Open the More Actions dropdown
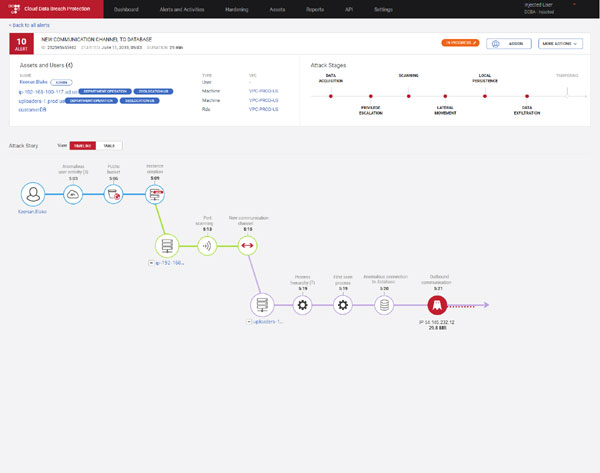Viewport: 600px width, 473px height. pyautogui.click(x=560, y=44)
